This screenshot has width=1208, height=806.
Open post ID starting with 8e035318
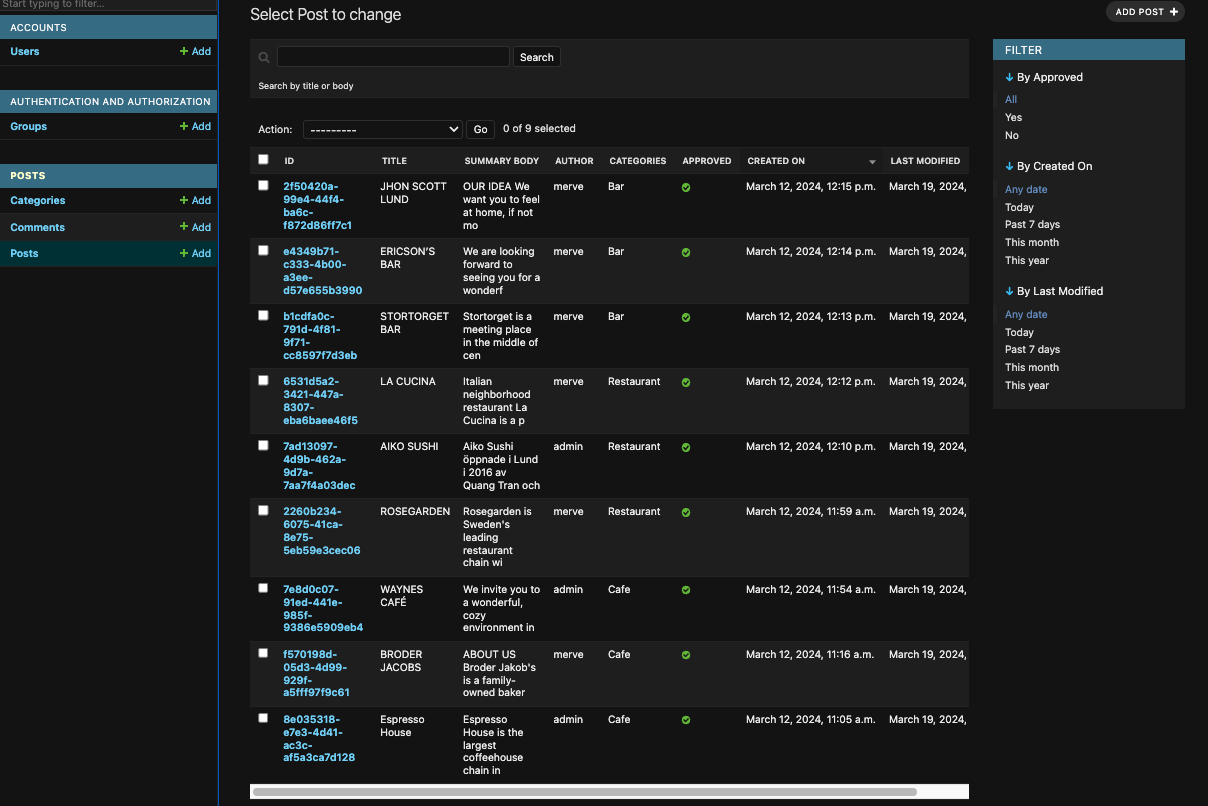(319, 739)
